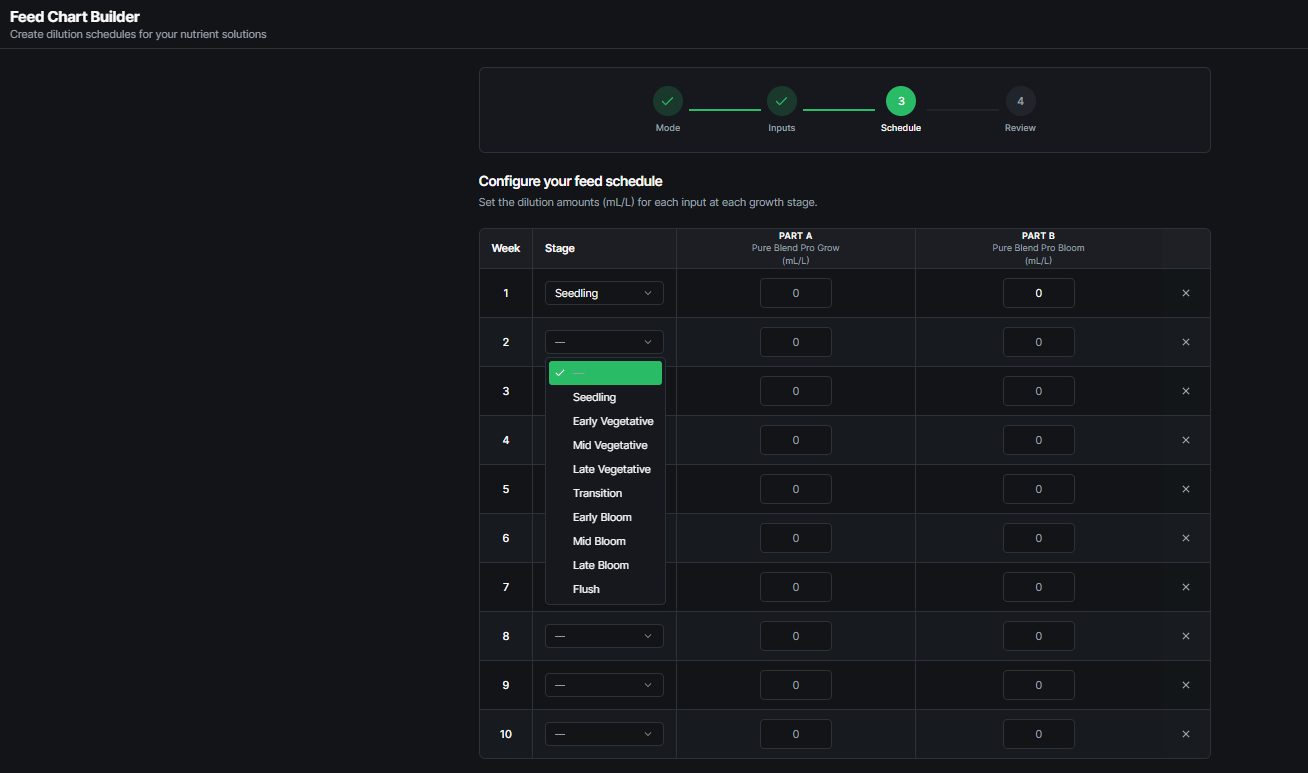1308x773 pixels.
Task: Choose Transition from the stage list
Action: click(x=605, y=493)
